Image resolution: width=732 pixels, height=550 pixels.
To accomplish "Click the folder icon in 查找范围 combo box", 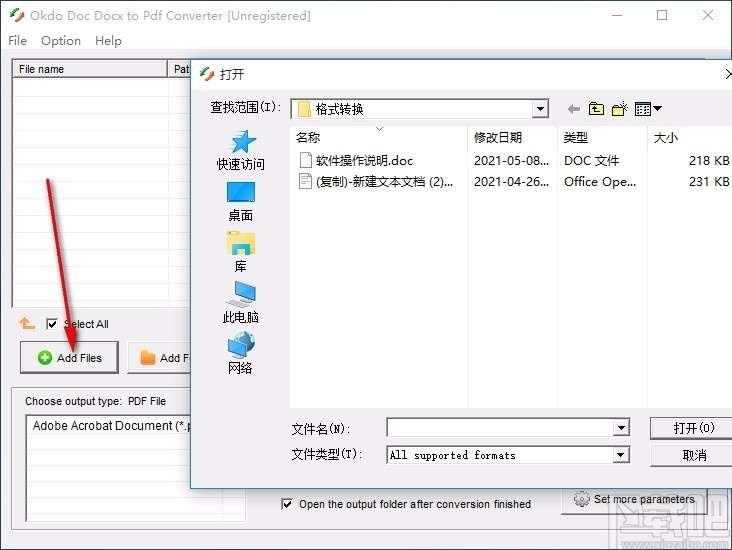I will tap(304, 109).
